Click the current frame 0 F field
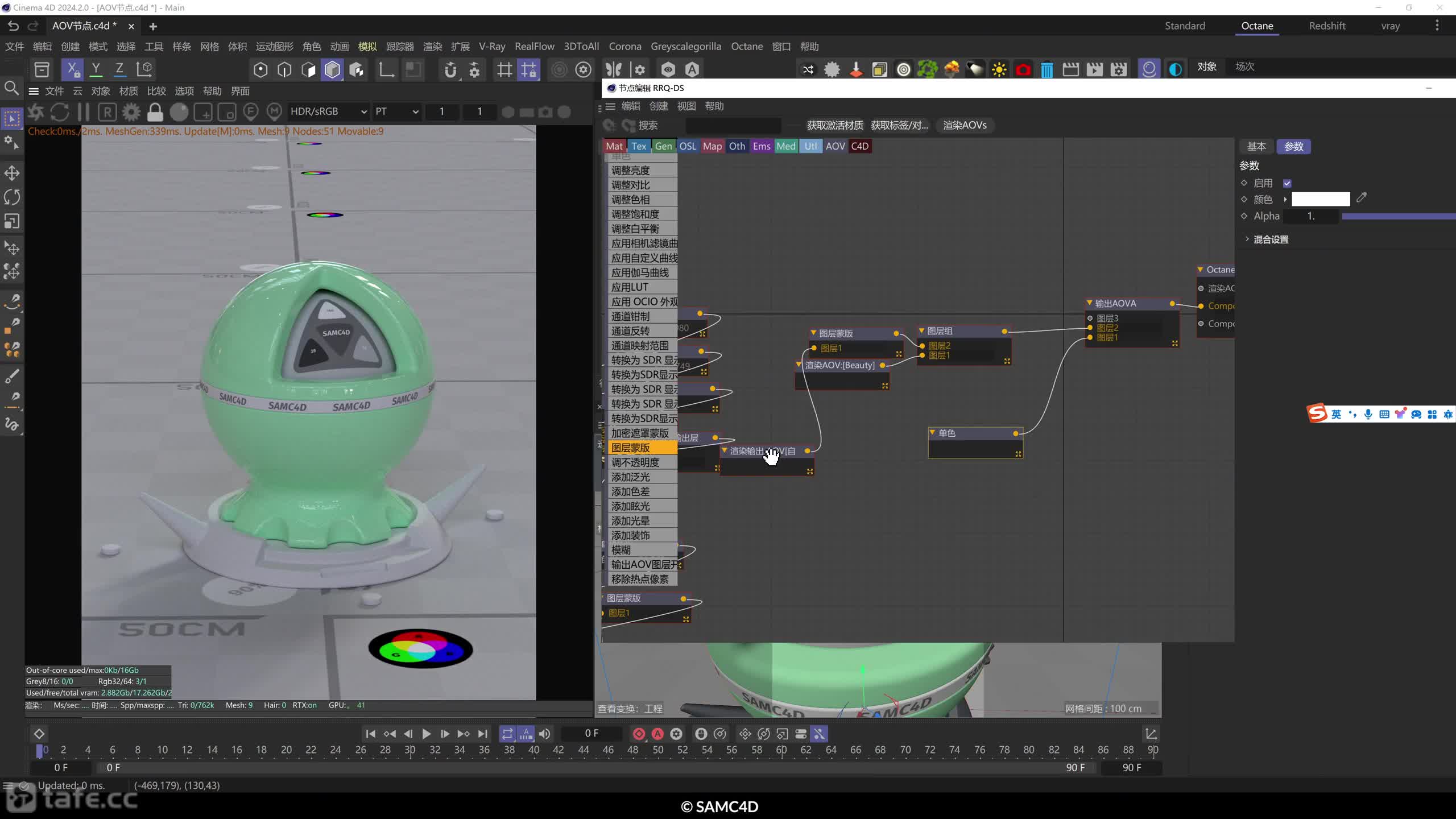The width and height of the screenshot is (1456, 819). point(591,734)
